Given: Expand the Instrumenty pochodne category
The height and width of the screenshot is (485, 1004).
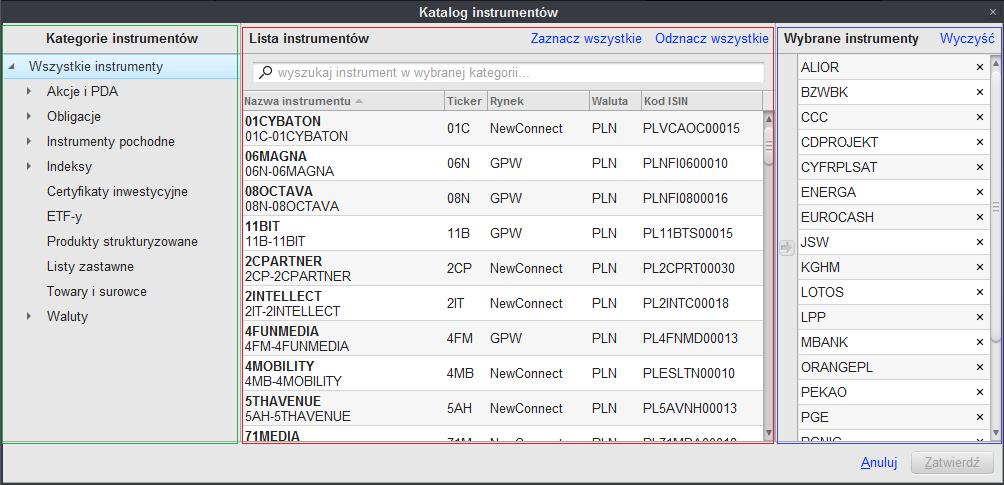Looking at the screenshot, I should [29, 142].
